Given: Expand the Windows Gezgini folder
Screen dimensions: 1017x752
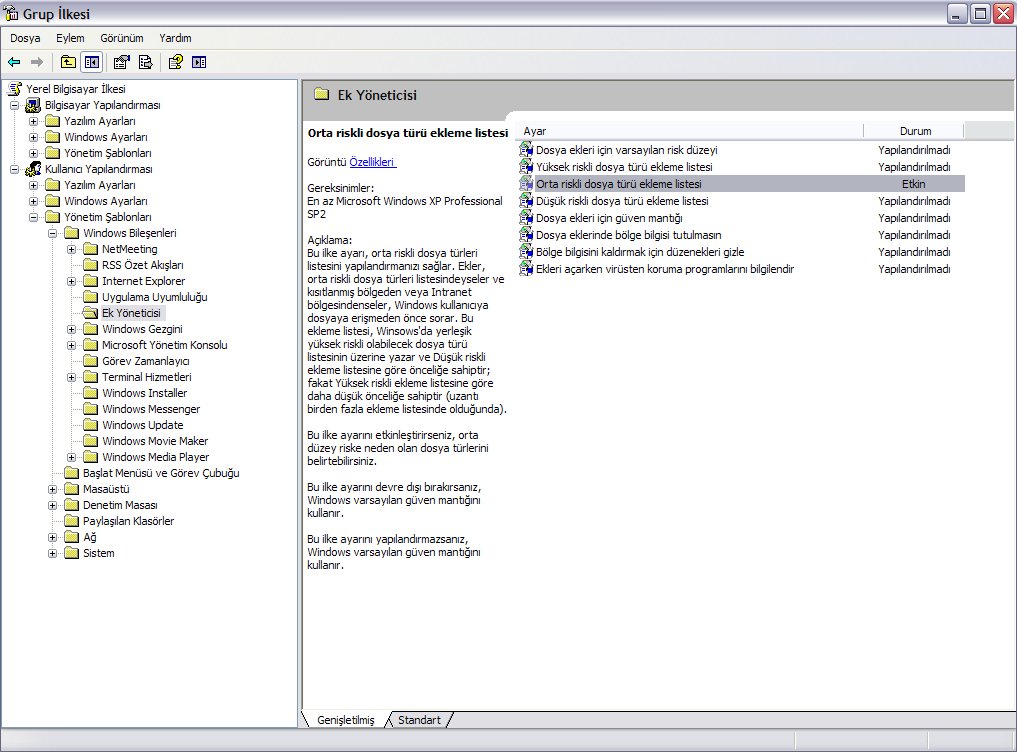Looking at the screenshot, I should point(72,329).
